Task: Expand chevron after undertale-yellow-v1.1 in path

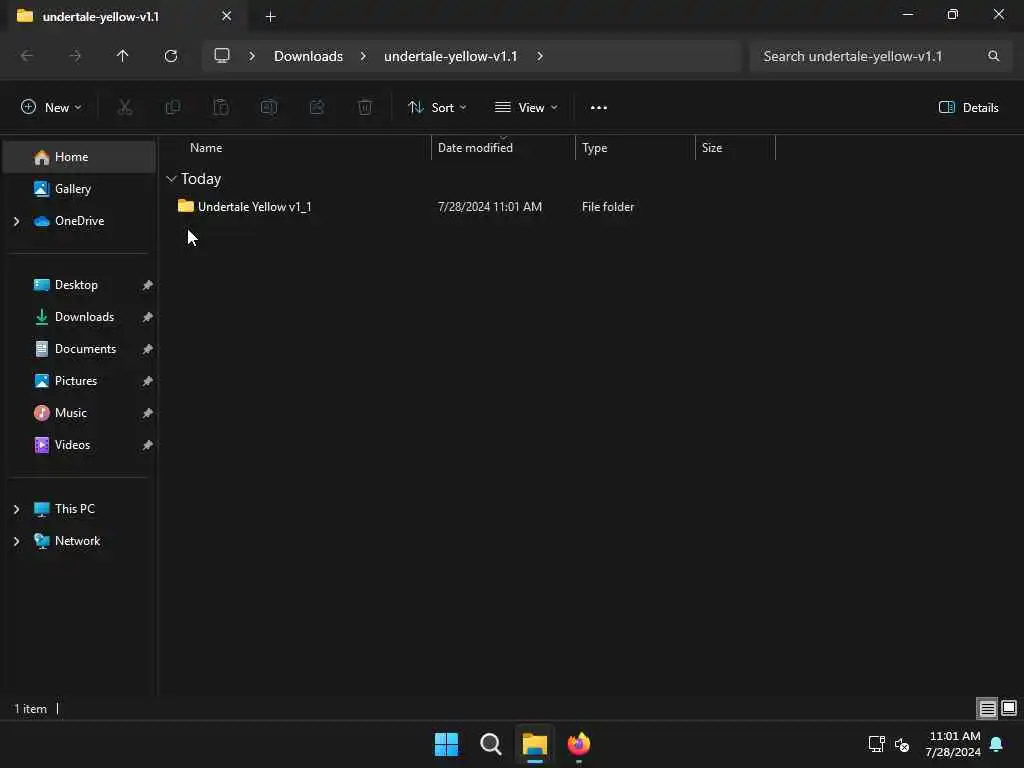Action: click(x=539, y=56)
